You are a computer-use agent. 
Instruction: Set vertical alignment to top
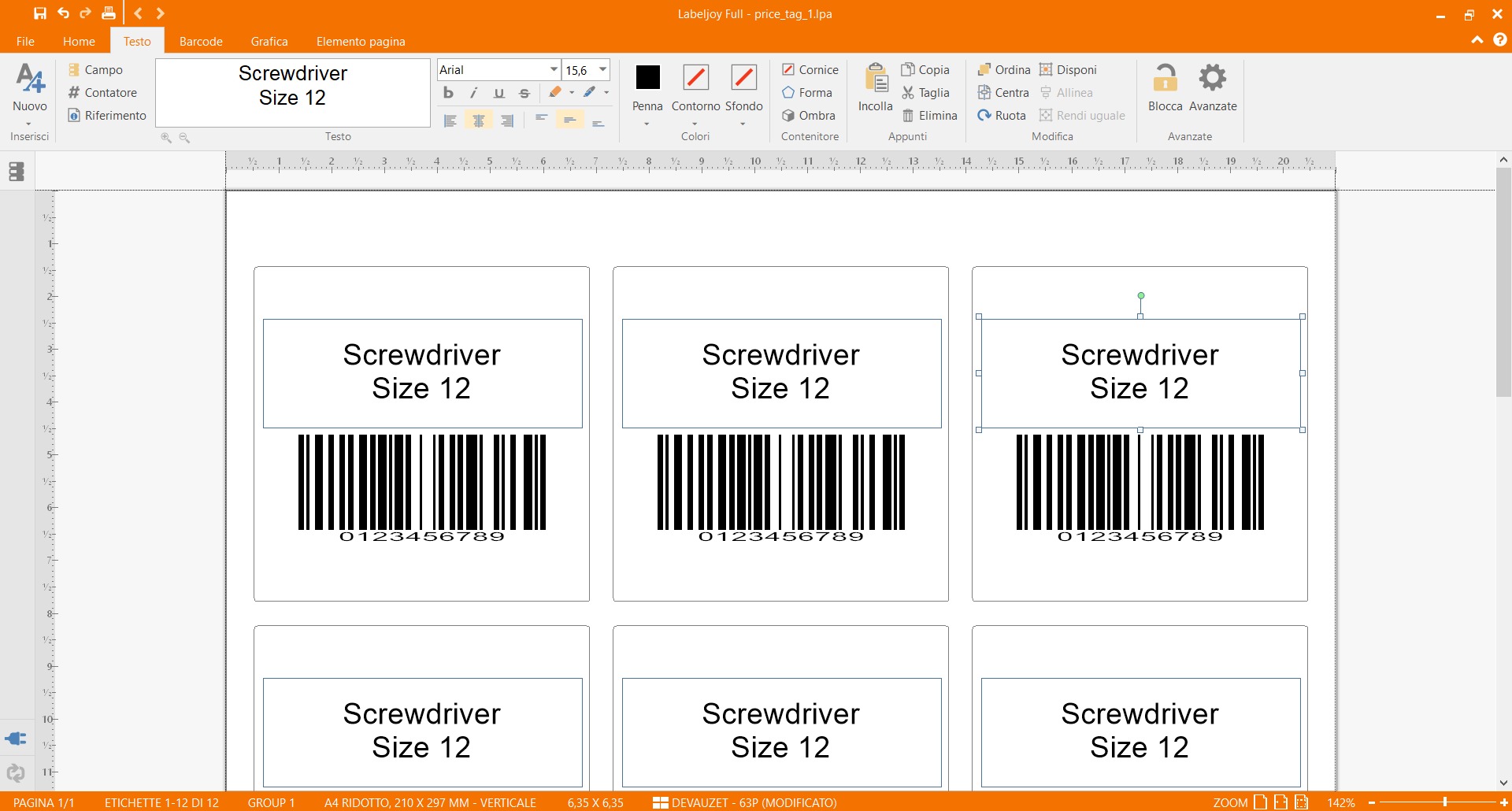coord(541,119)
